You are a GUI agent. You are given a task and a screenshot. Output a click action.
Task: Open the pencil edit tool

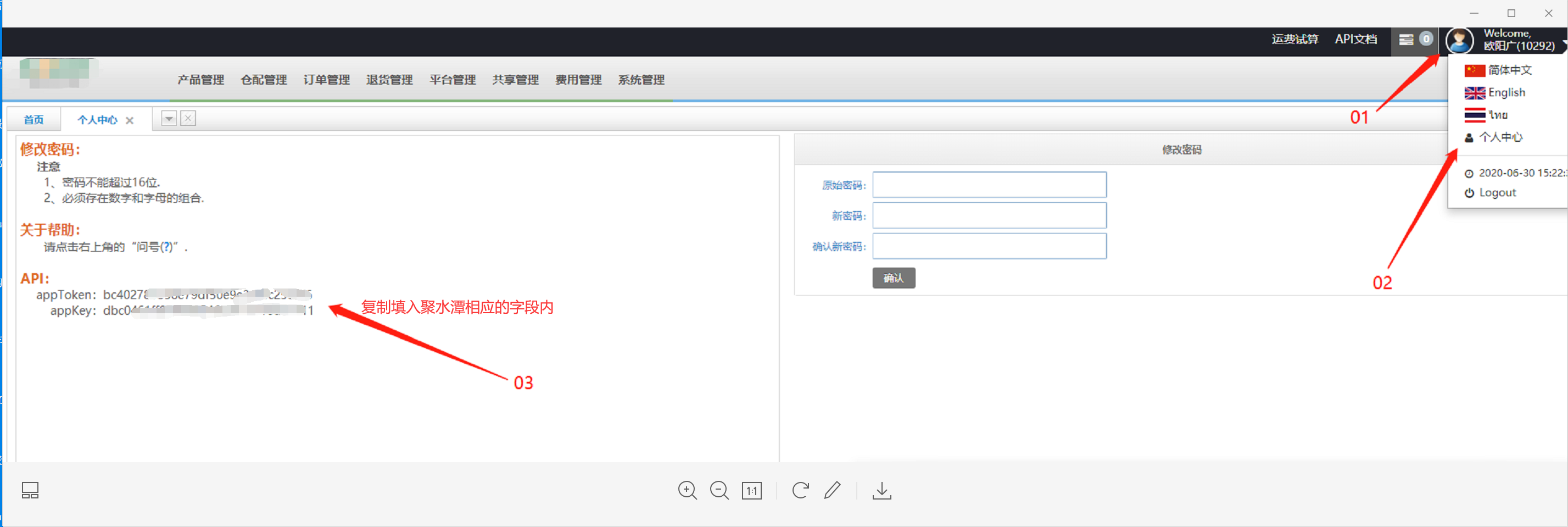pos(832,490)
